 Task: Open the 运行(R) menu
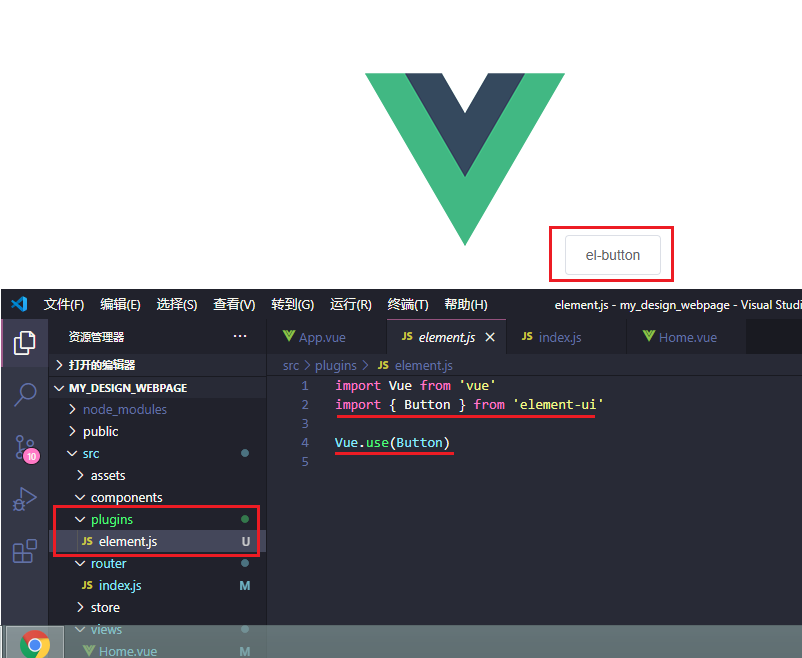350,304
